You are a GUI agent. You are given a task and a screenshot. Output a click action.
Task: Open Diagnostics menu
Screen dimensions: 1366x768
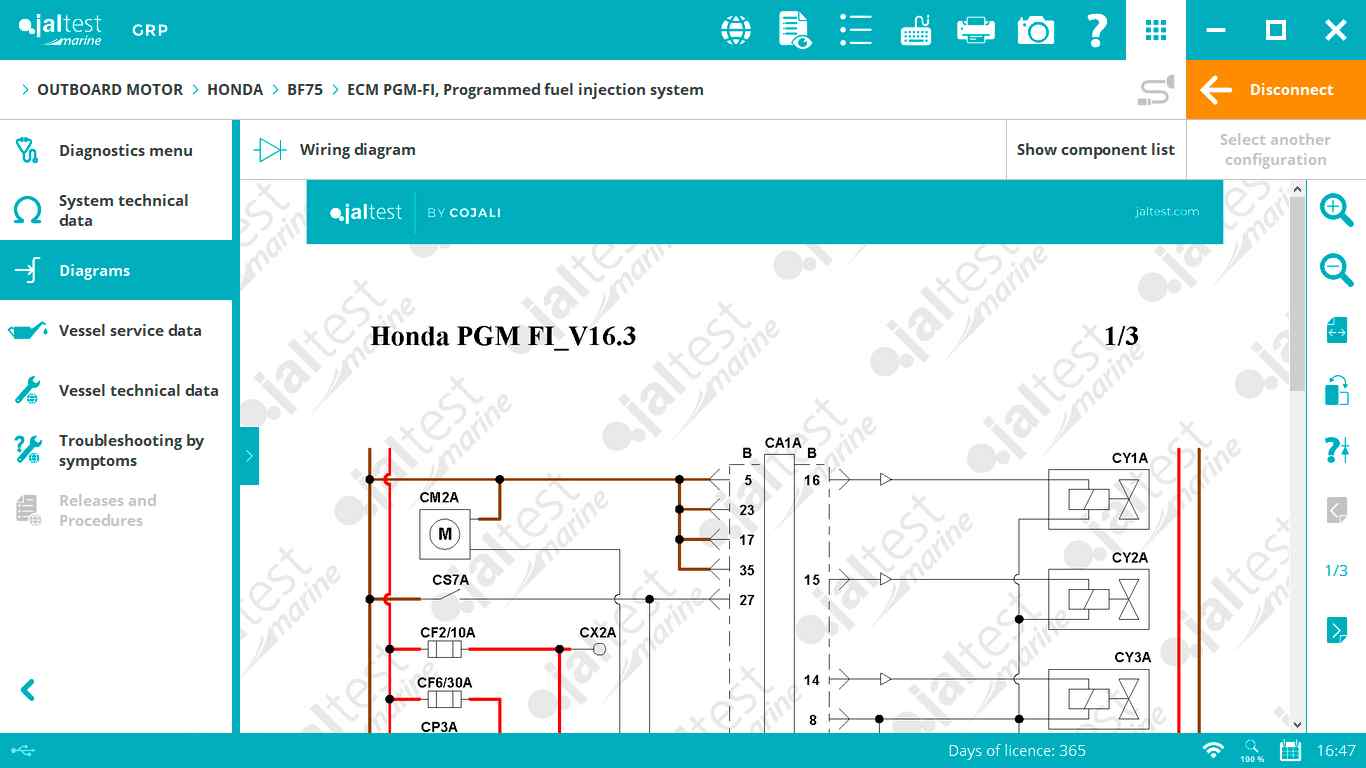click(x=116, y=150)
